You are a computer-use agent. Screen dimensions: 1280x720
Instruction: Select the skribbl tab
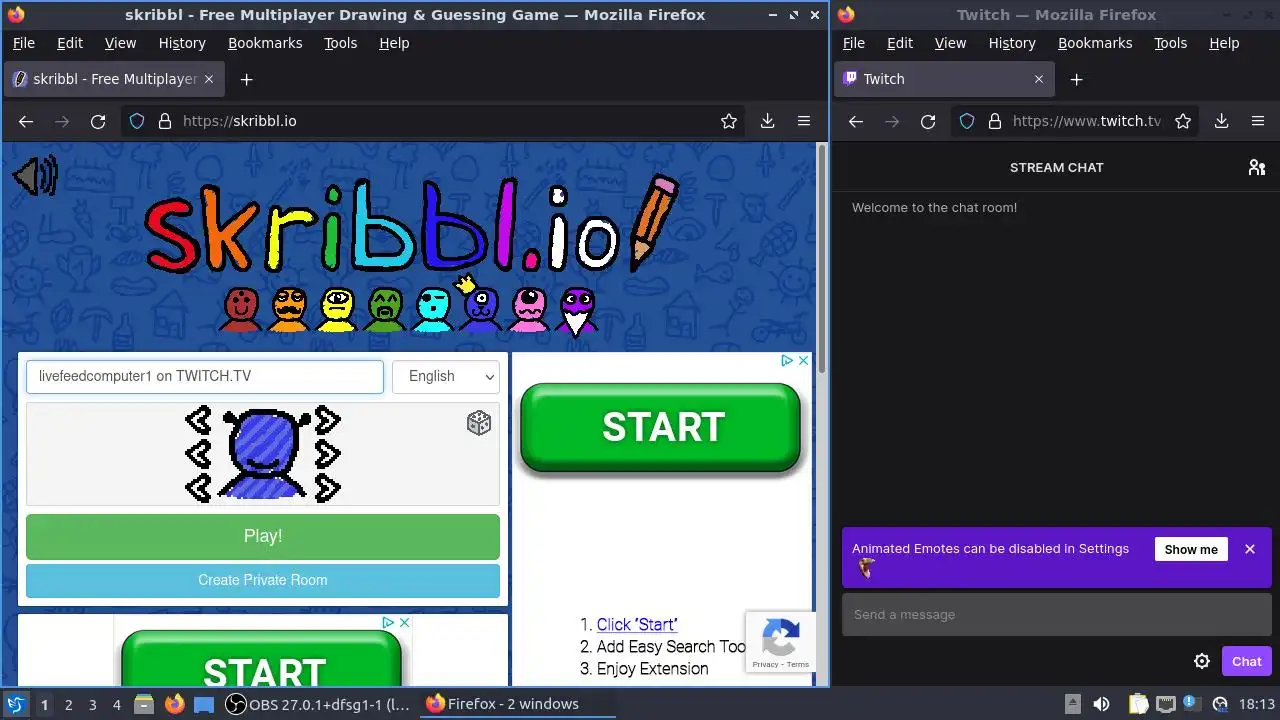(113, 79)
